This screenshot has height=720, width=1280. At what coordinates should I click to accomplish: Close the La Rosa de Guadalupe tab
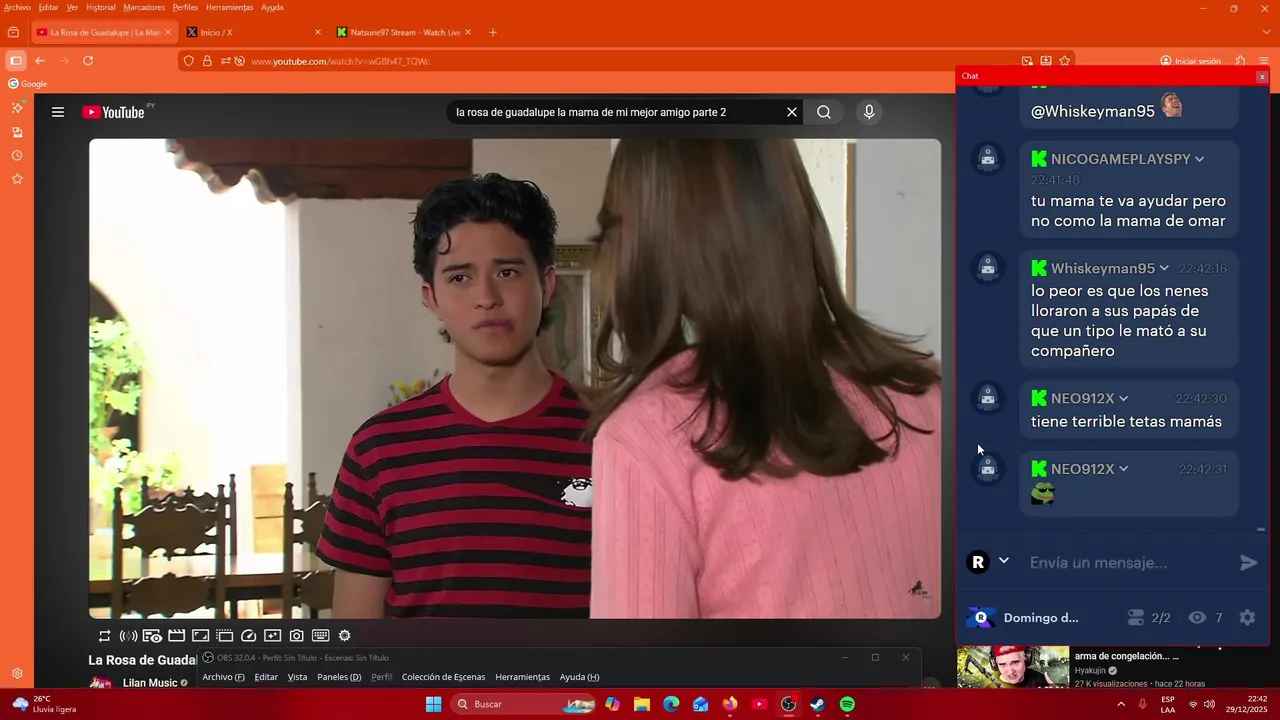(x=168, y=32)
